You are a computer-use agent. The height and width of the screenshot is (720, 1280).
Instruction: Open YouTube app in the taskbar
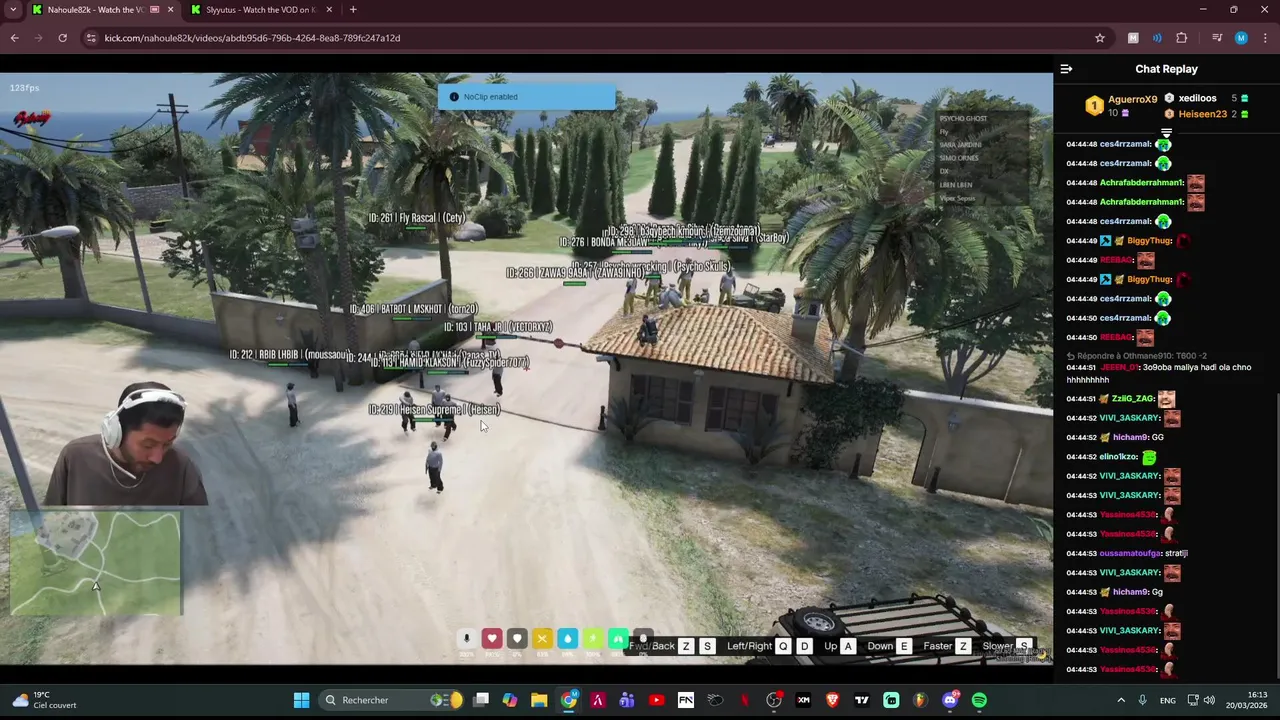tap(656, 700)
